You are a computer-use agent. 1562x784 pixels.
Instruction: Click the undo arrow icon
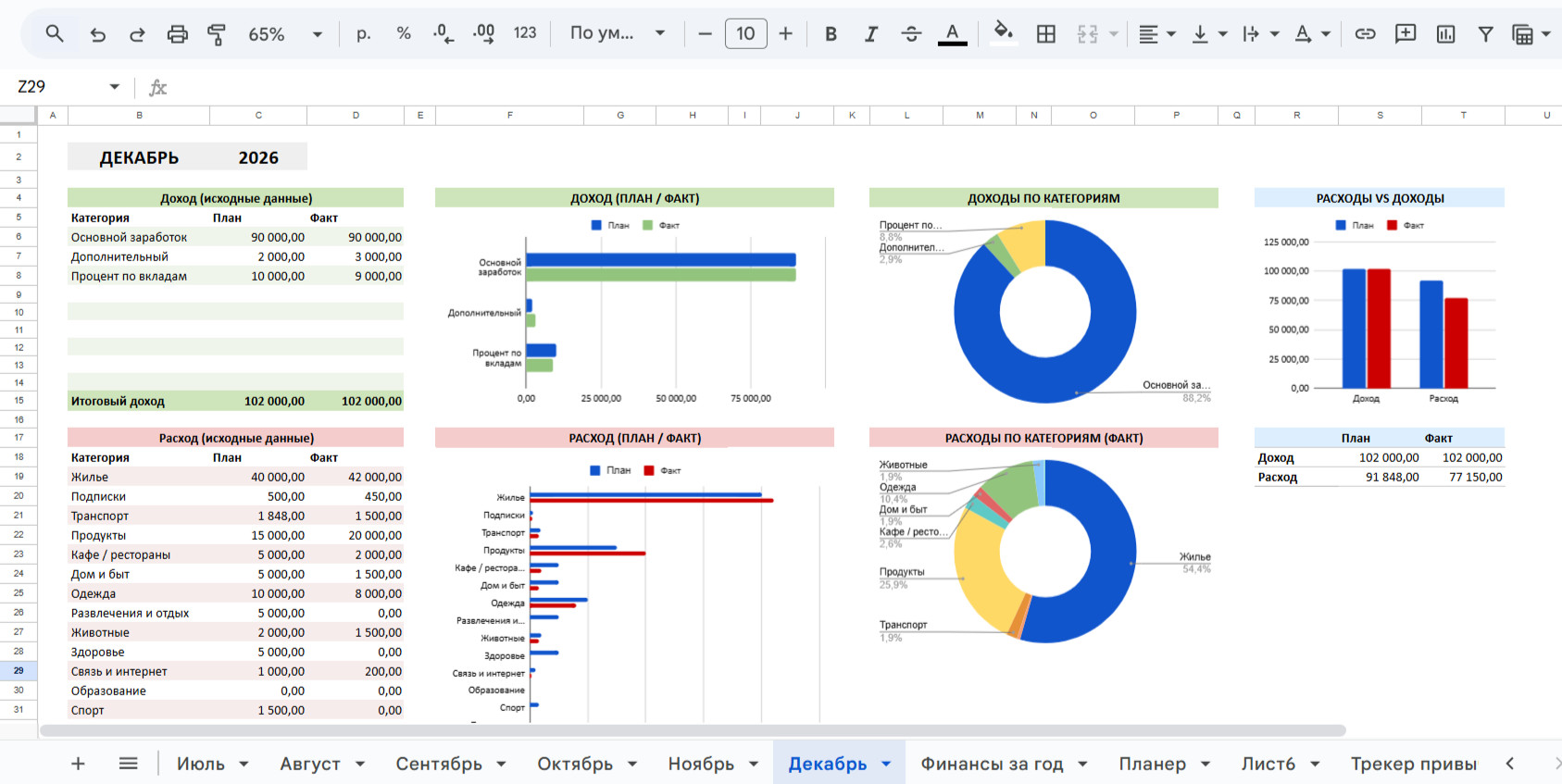[x=97, y=34]
